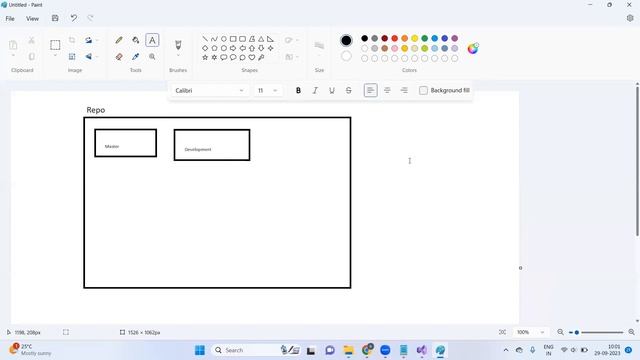Open weather widget on taskbar

click(31, 350)
